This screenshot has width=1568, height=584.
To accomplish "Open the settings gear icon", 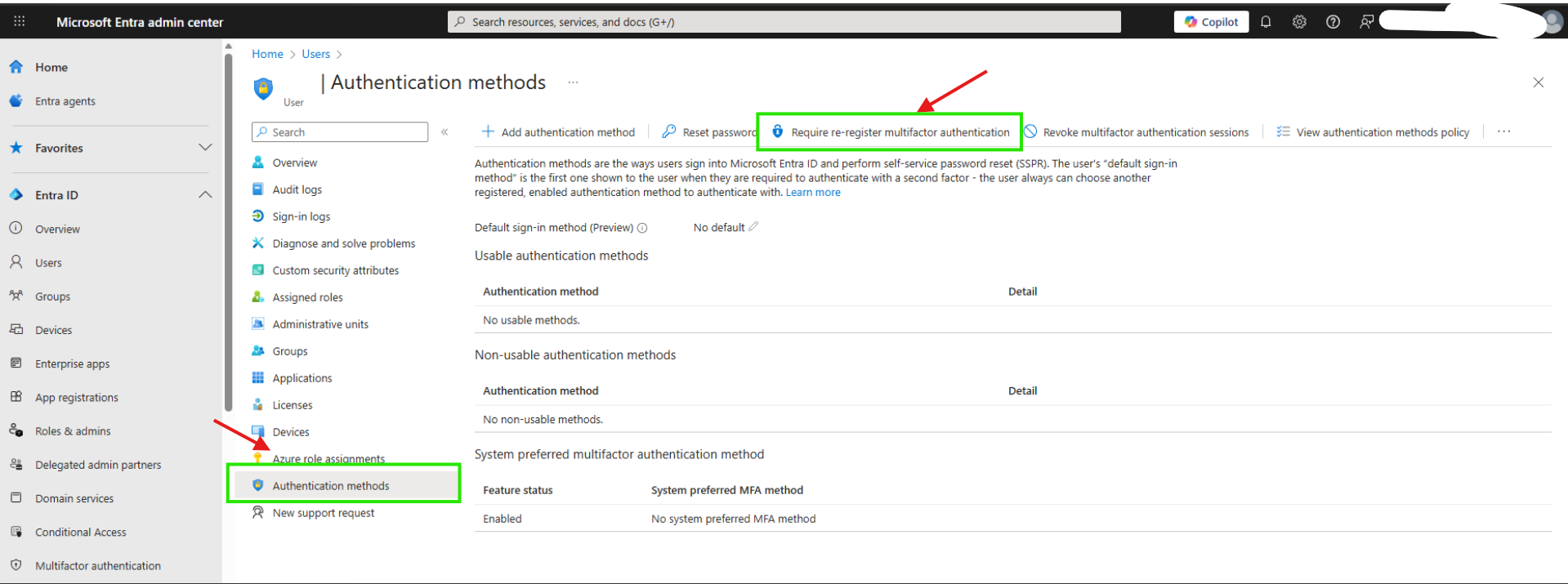I will point(1299,22).
